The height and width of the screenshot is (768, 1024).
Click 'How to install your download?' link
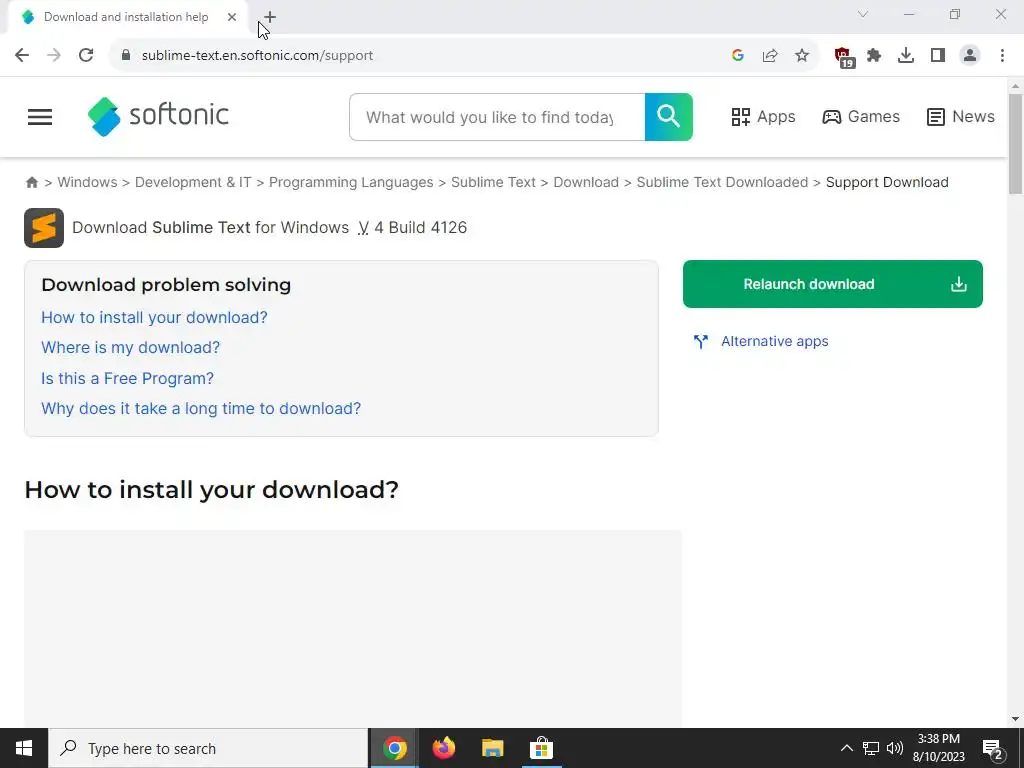[154, 317]
